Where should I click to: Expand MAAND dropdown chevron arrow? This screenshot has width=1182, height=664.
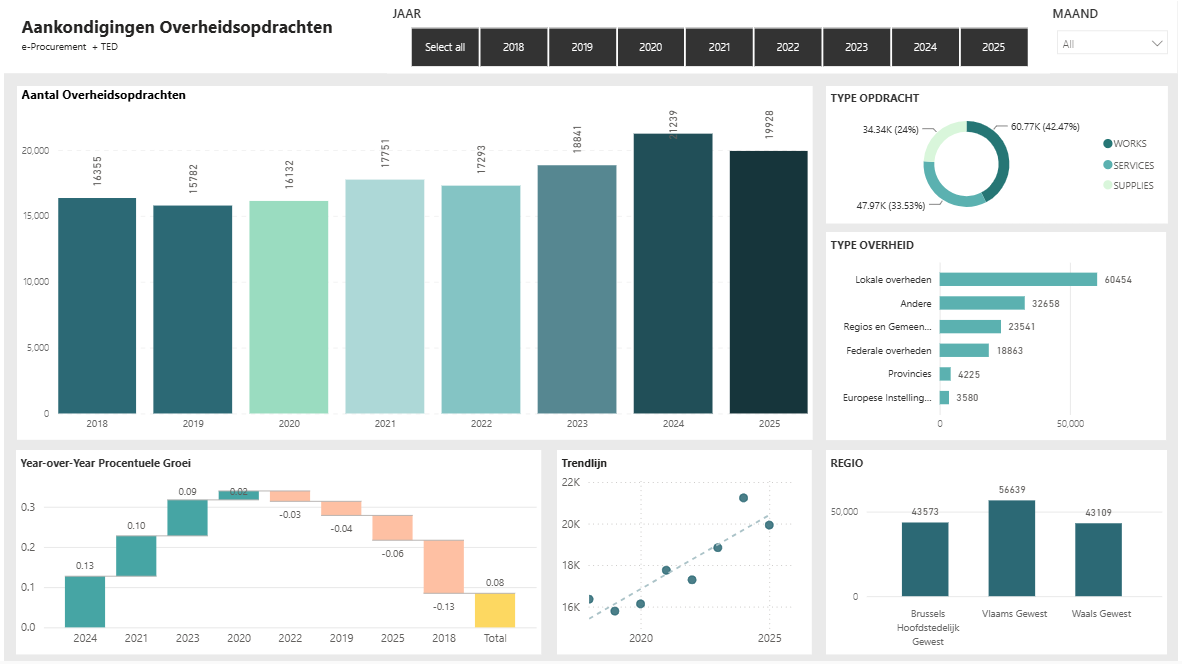click(1156, 44)
